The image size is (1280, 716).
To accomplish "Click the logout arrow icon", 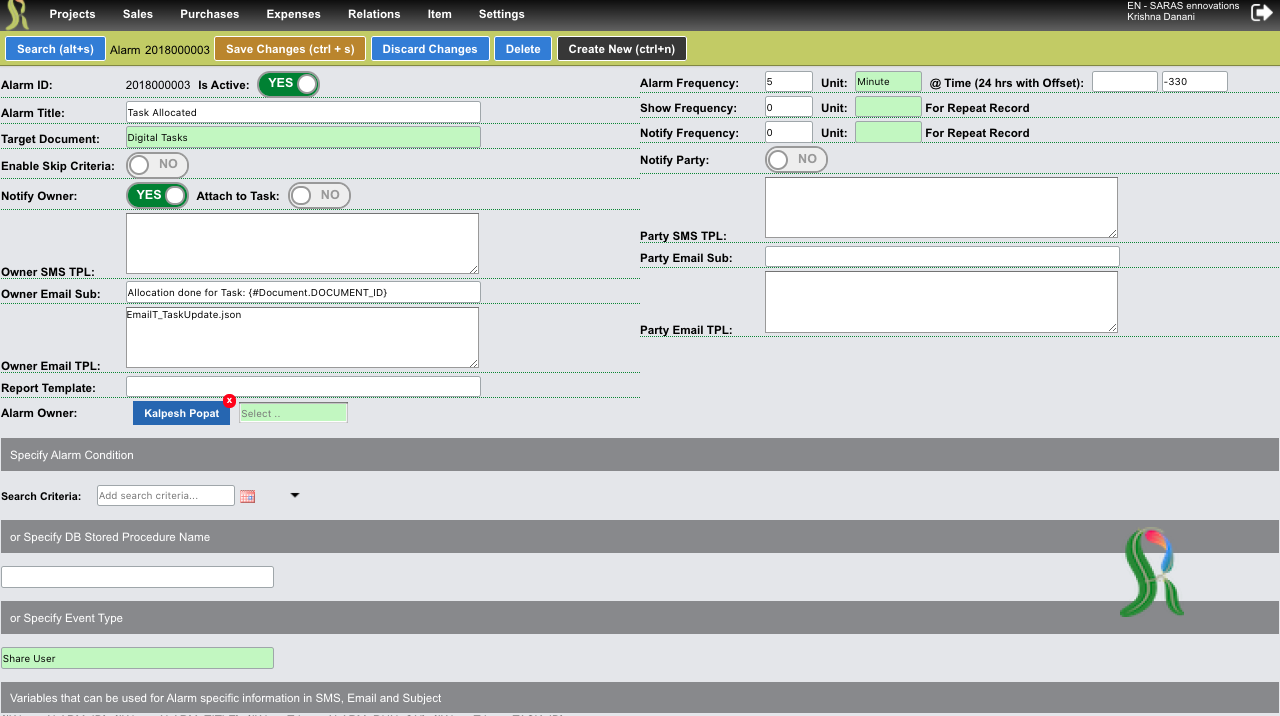I will point(1262,12).
